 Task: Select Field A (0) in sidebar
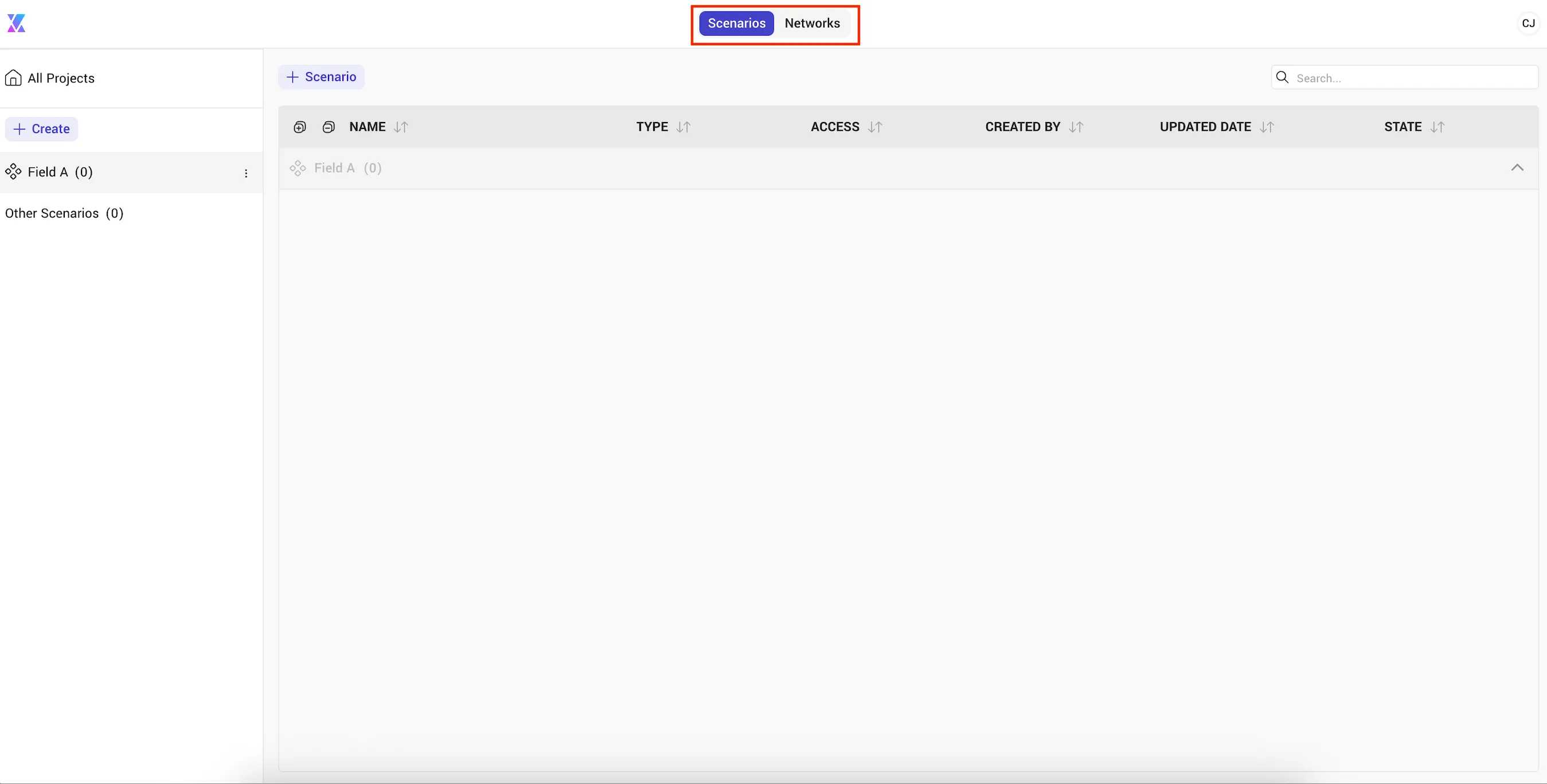(131, 173)
